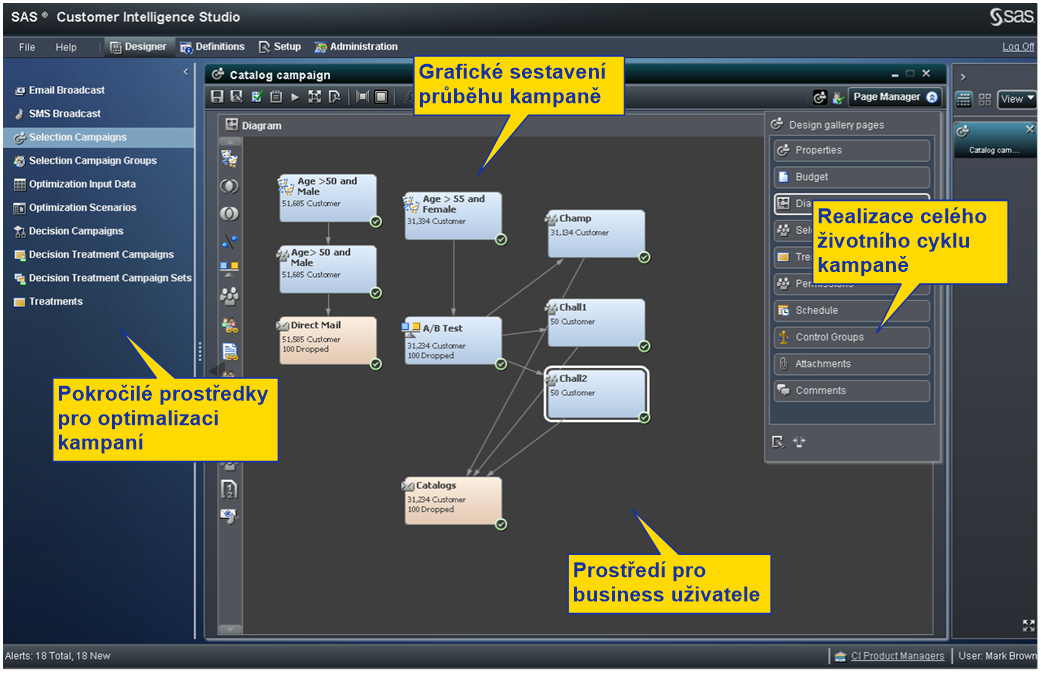Click the clipboard icon in the campaign toolbar

[x=276, y=97]
